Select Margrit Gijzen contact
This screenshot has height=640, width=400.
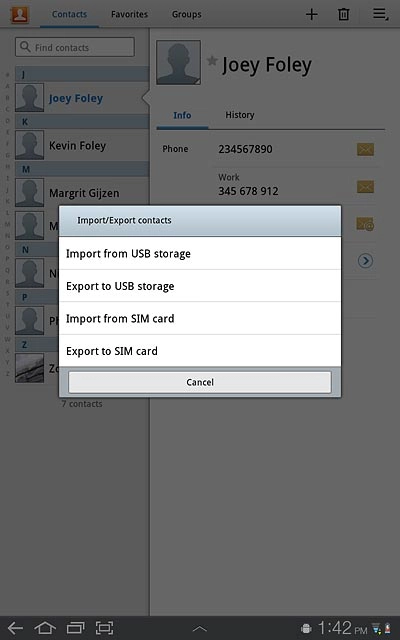point(82,193)
